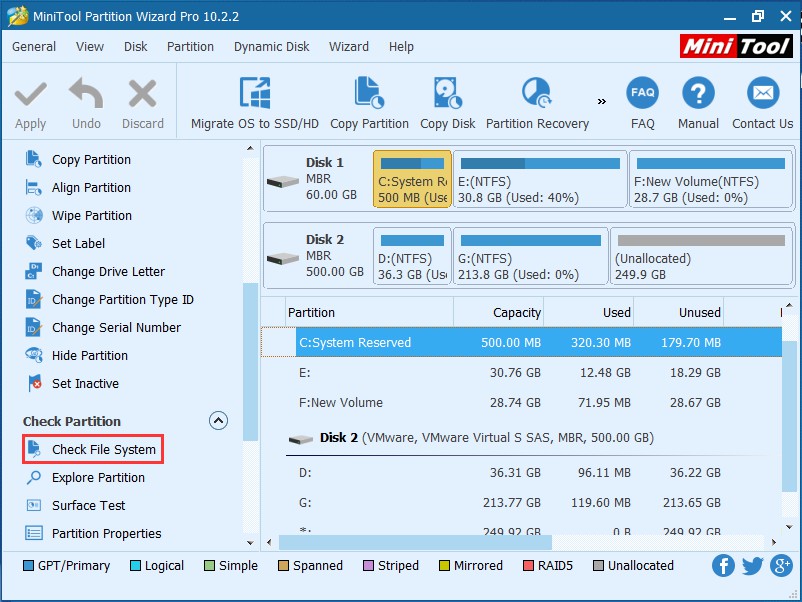
Task: Select the Disk 1 header in disk map
Action: tap(318, 179)
